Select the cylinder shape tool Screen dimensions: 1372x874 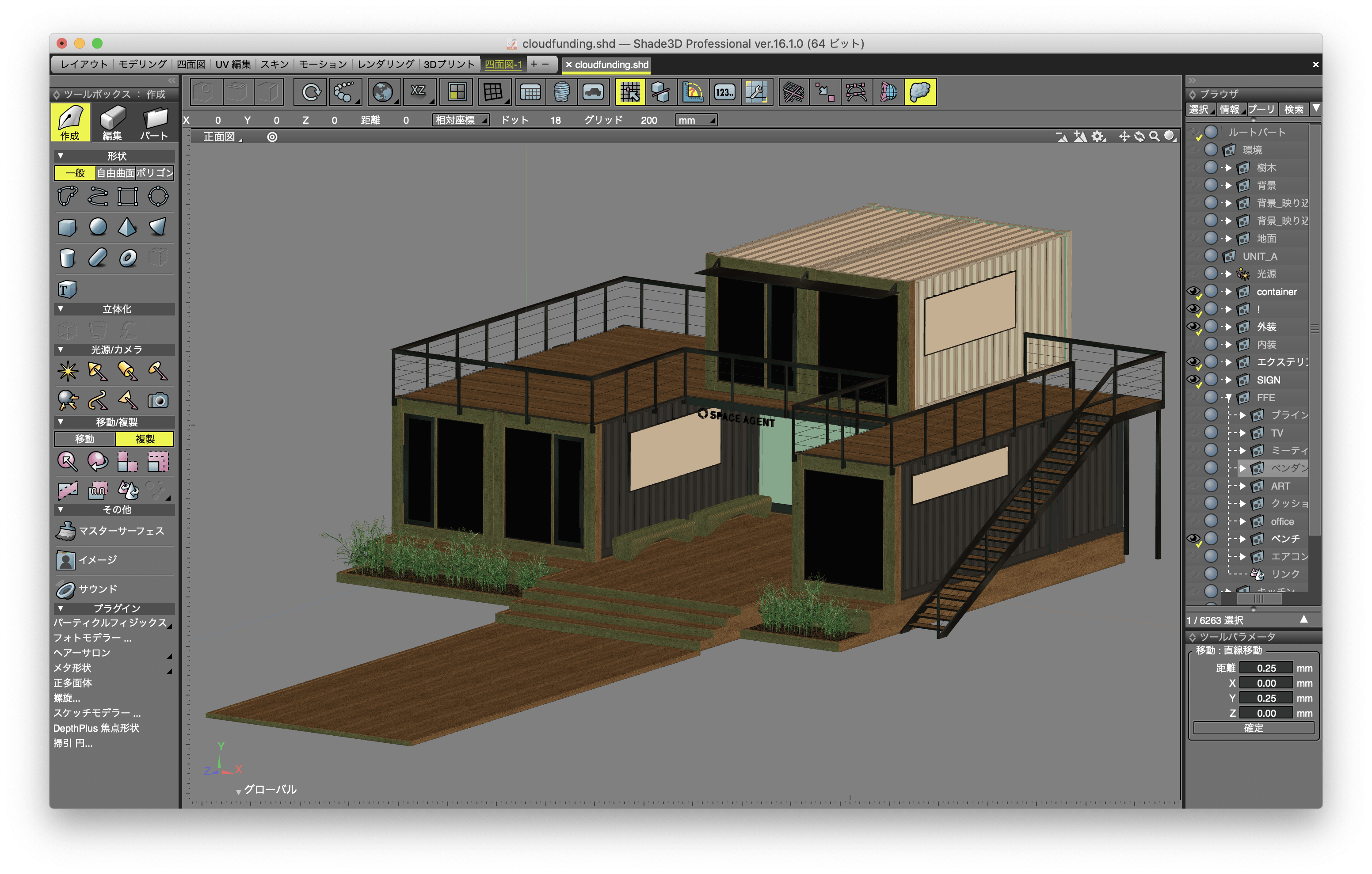[67, 258]
